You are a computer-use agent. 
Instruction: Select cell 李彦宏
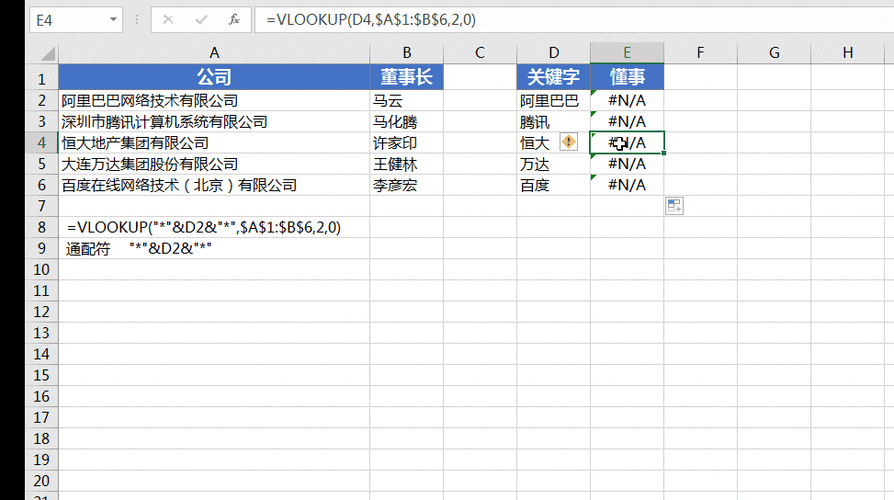click(407, 185)
